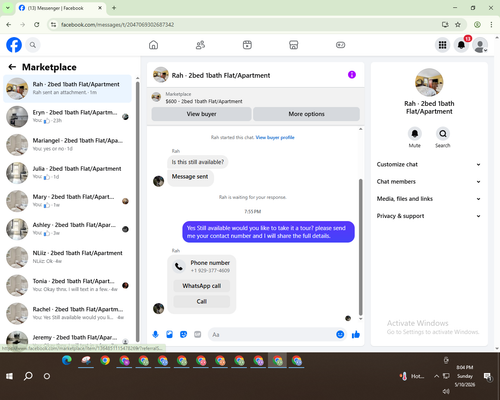Click the Aa message input field
Screen dimensions: 500x400
point(272,334)
